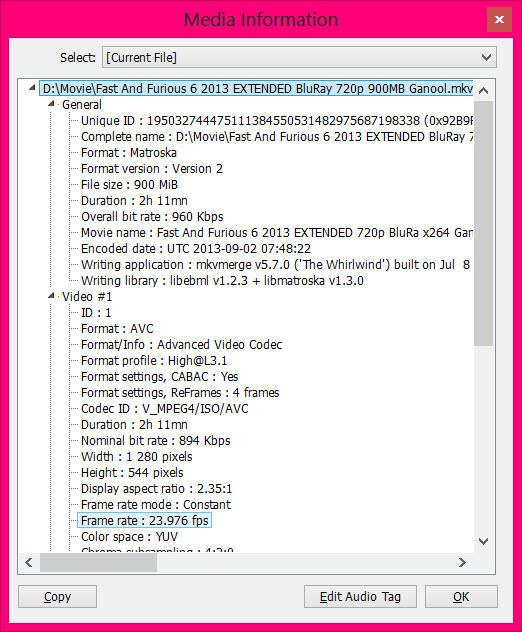The image size is (522, 632).
Task: Select the Format : Matroska entry
Action: click(x=129, y=153)
